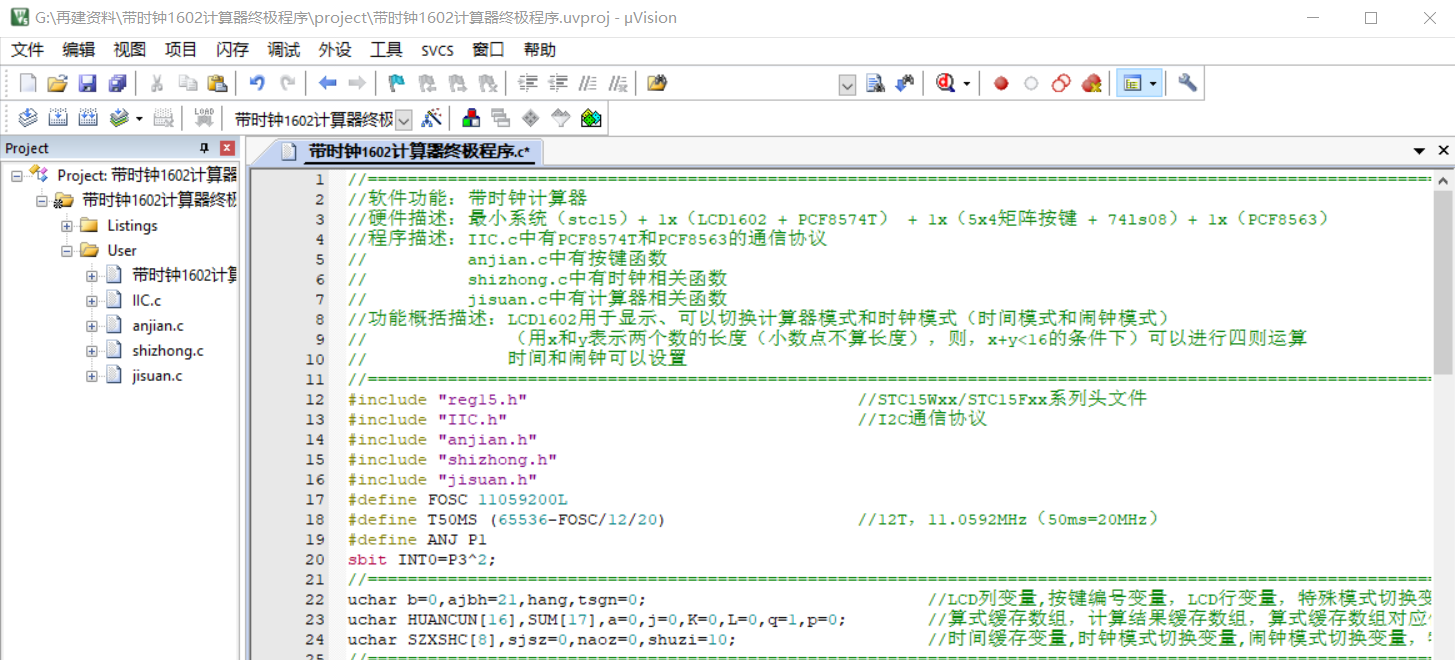Open editor tab list dropdown arrow
Image resolution: width=1455 pixels, height=660 pixels.
(x=1419, y=151)
